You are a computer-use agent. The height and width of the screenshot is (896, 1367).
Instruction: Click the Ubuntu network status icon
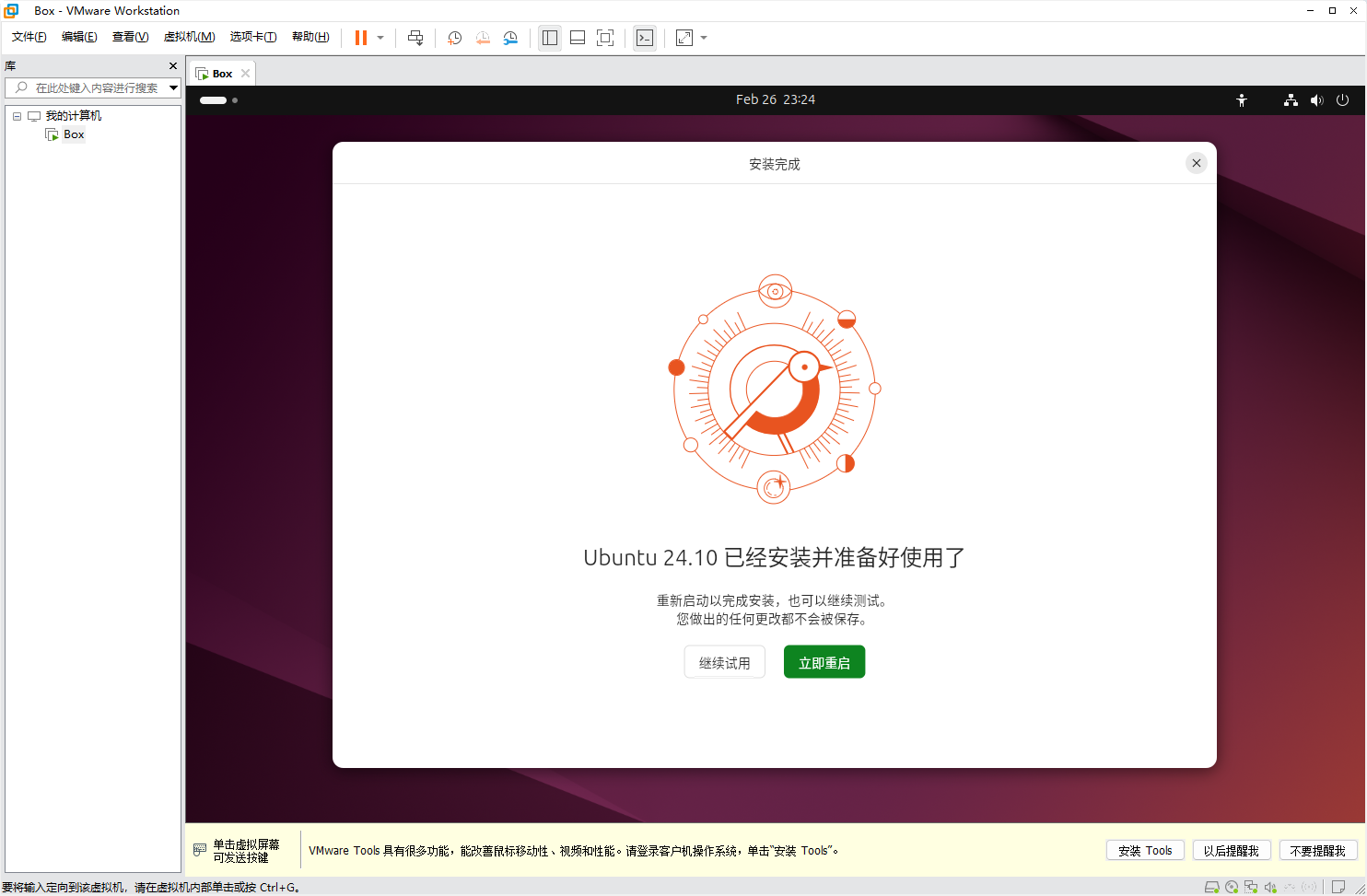coord(1291,100)
